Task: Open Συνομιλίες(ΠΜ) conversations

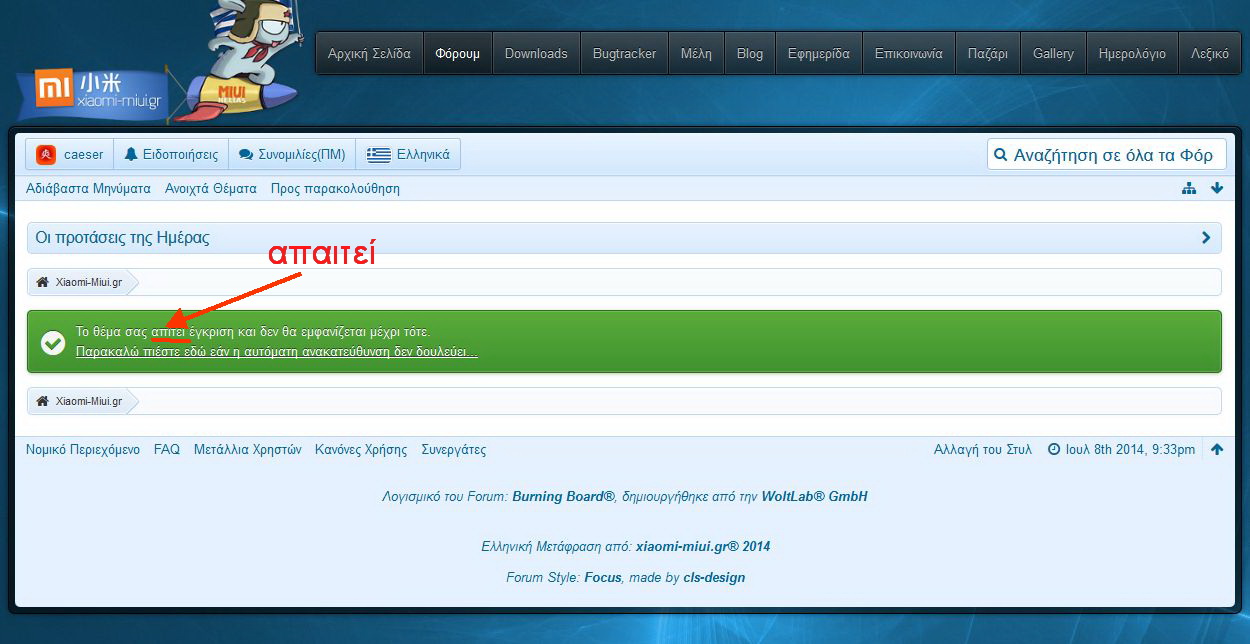Action: (x=292, y=155)
